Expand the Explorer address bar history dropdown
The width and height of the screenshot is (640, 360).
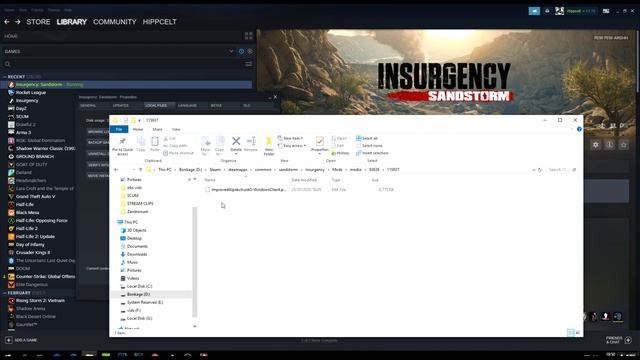[x=533, y=170]
